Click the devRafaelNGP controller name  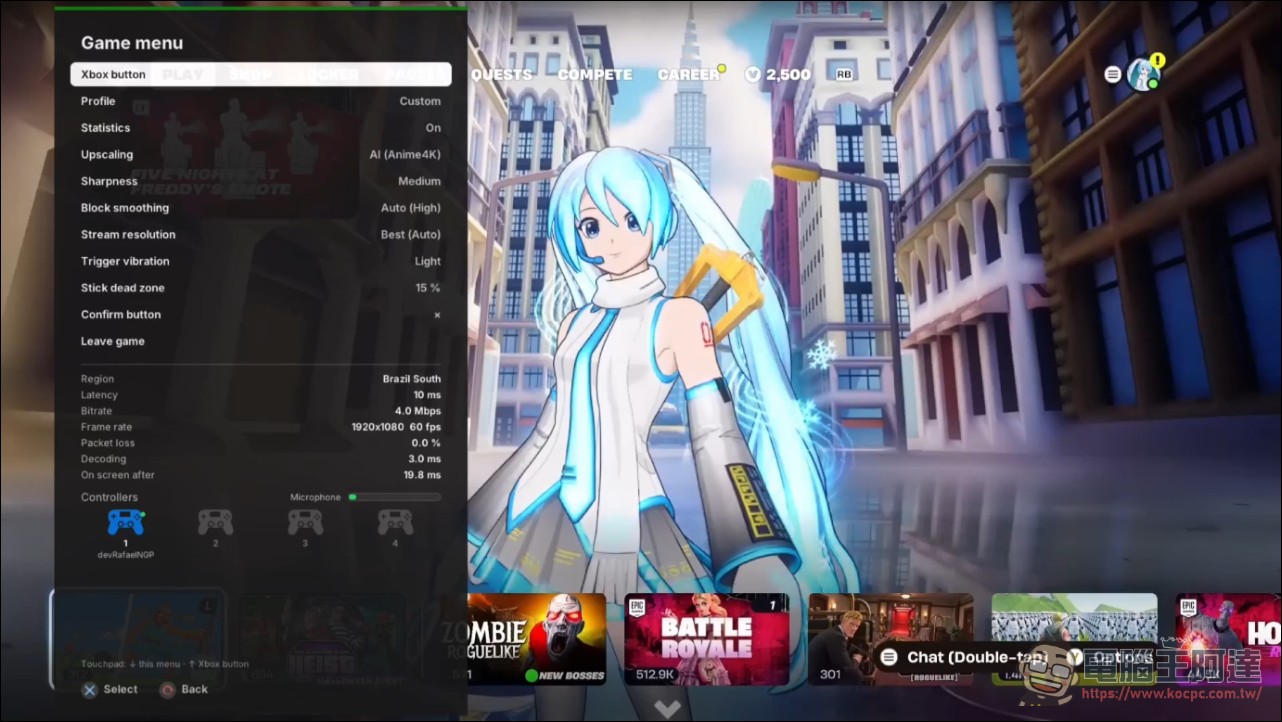pyautogui.click(x=125, y=554)
